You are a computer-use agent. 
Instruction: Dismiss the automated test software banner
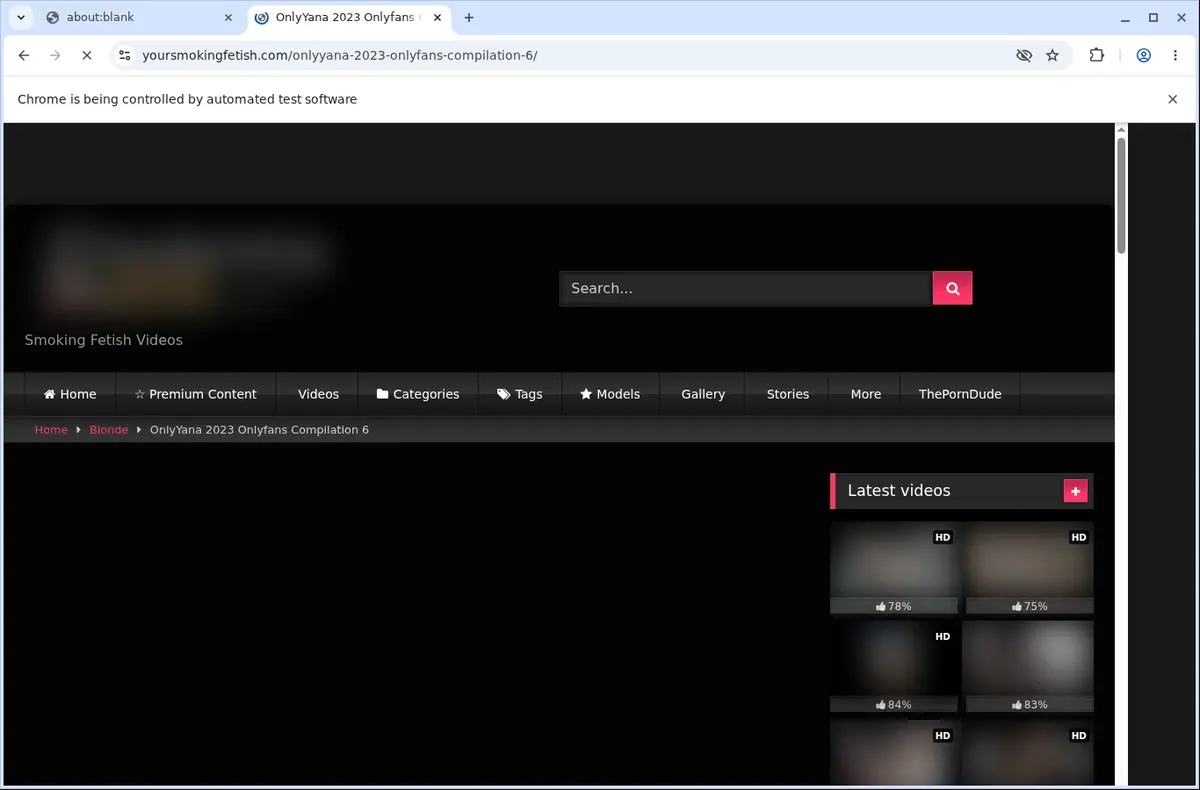[x=1173, y=99]
